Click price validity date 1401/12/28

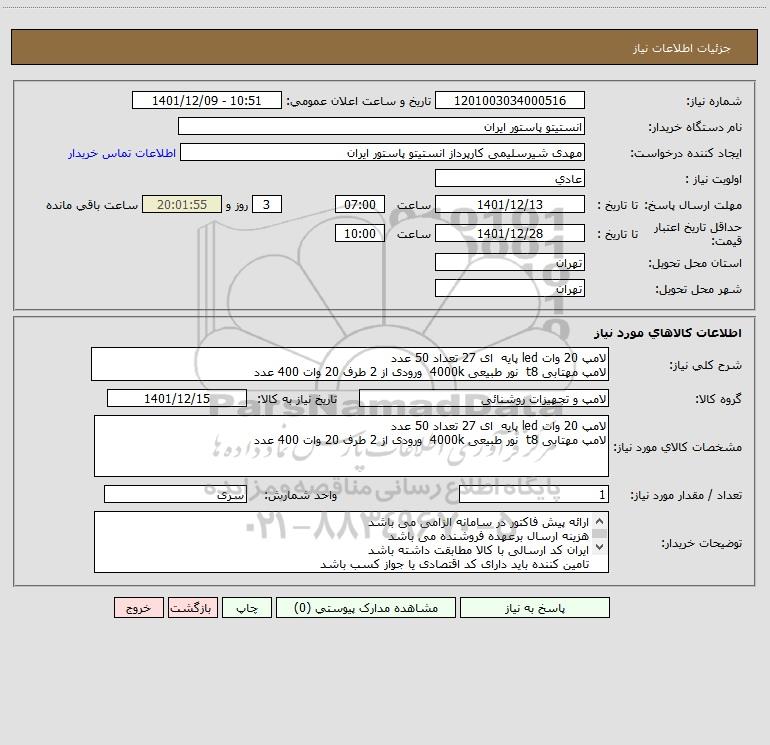(x=510, y=233)
